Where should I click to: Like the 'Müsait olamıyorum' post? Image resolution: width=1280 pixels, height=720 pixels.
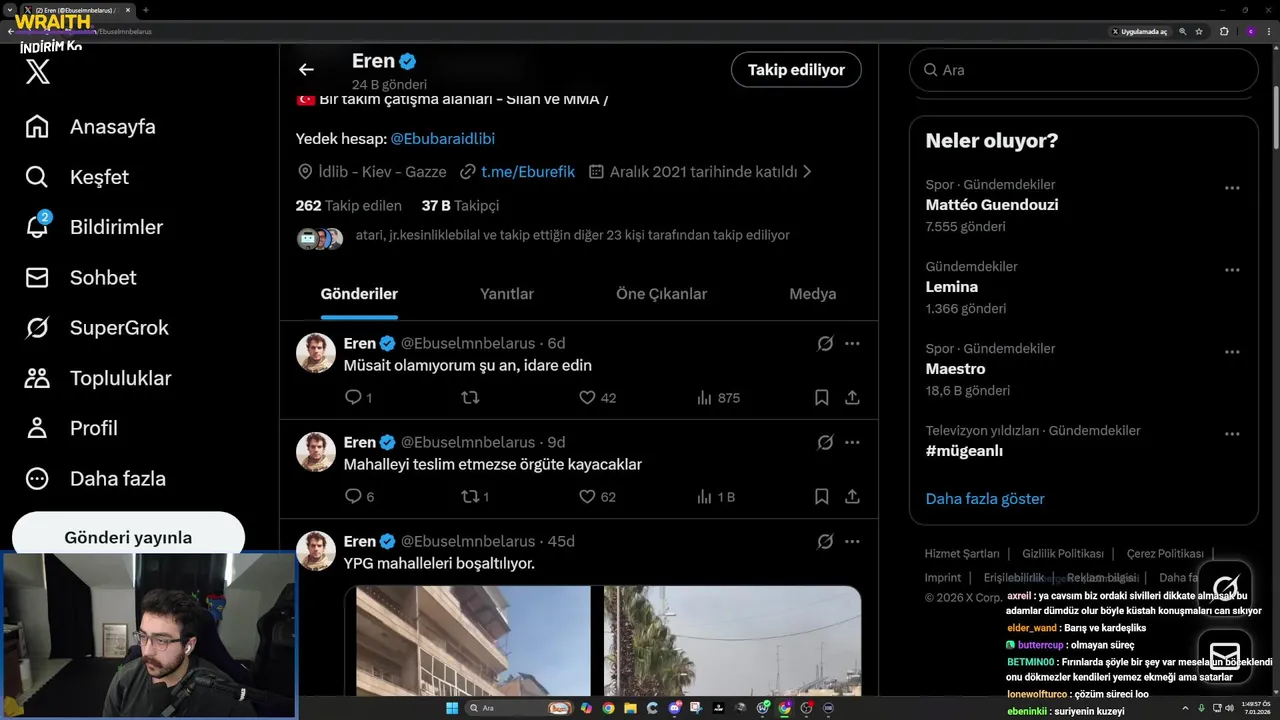[587, 398]
